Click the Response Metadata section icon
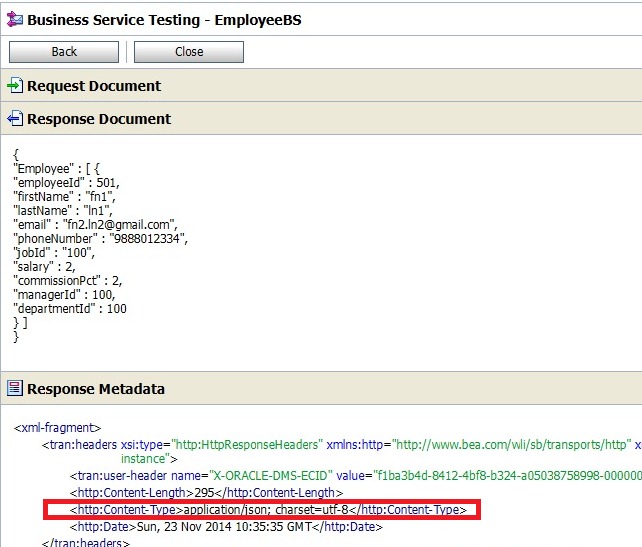 (14, 389)
